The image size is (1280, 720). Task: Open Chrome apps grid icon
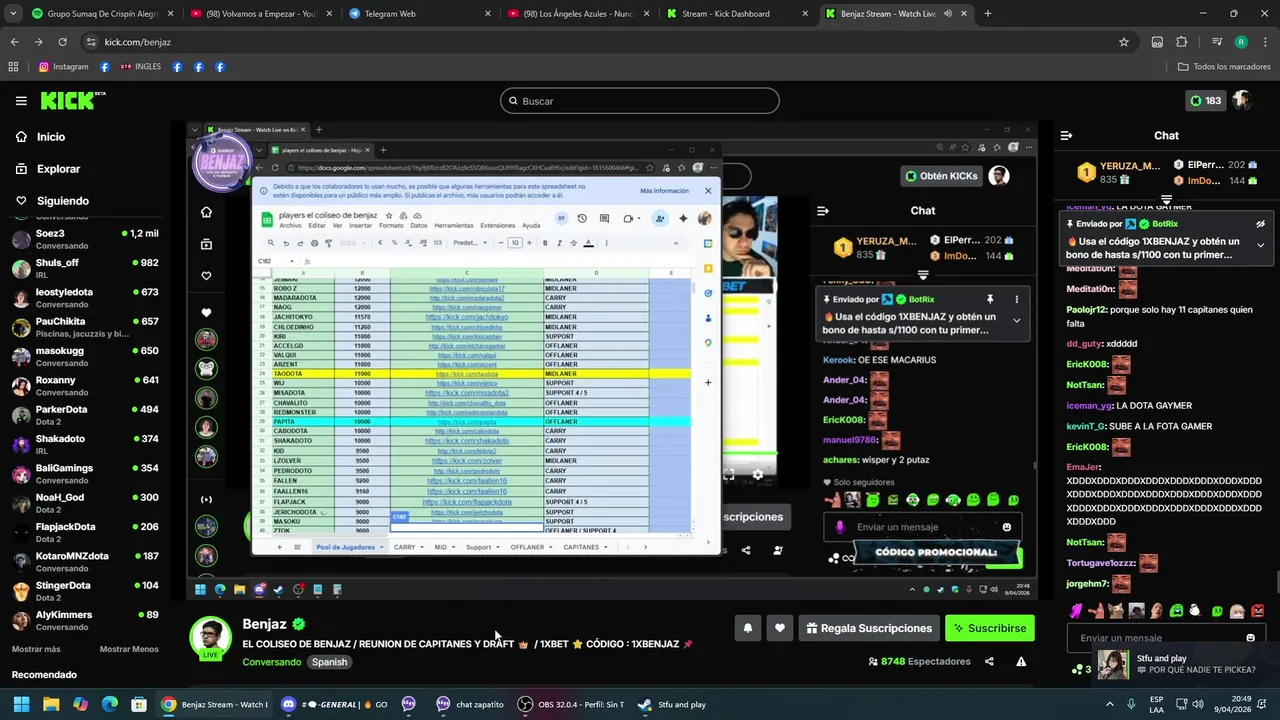point(13,67)
